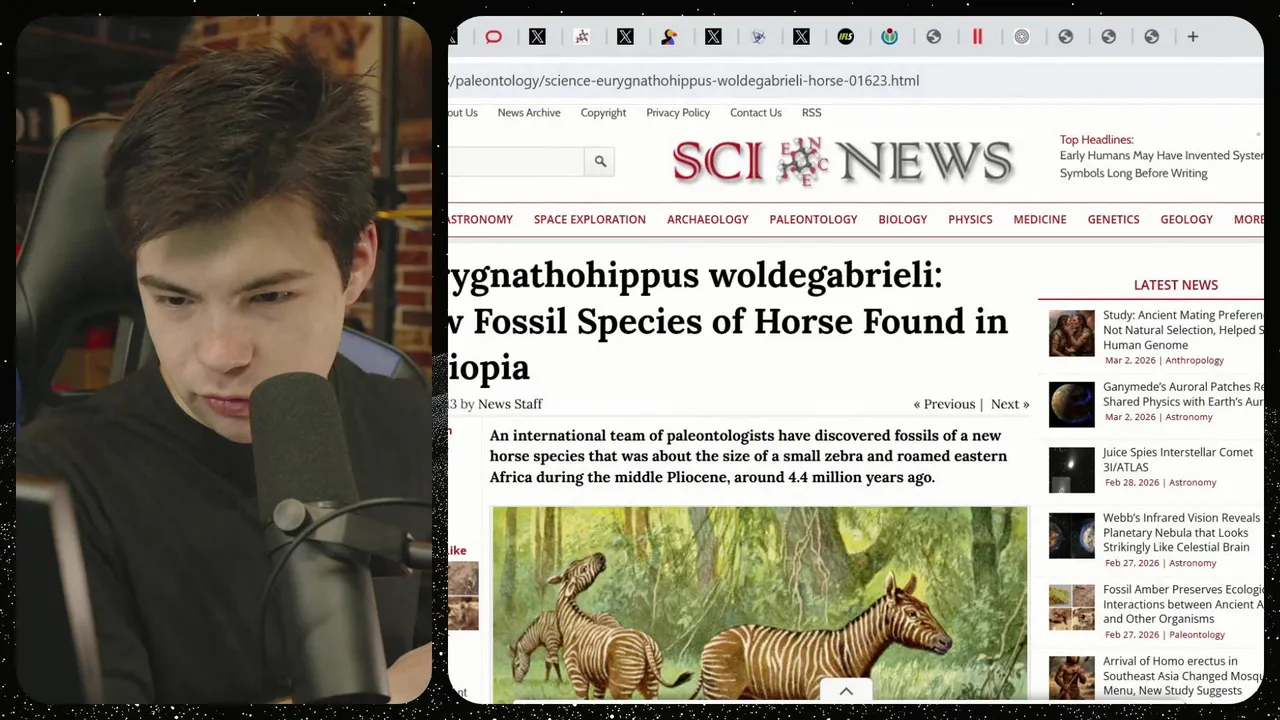Open the Physics category

pyautogui.click(x=970, y=219)
